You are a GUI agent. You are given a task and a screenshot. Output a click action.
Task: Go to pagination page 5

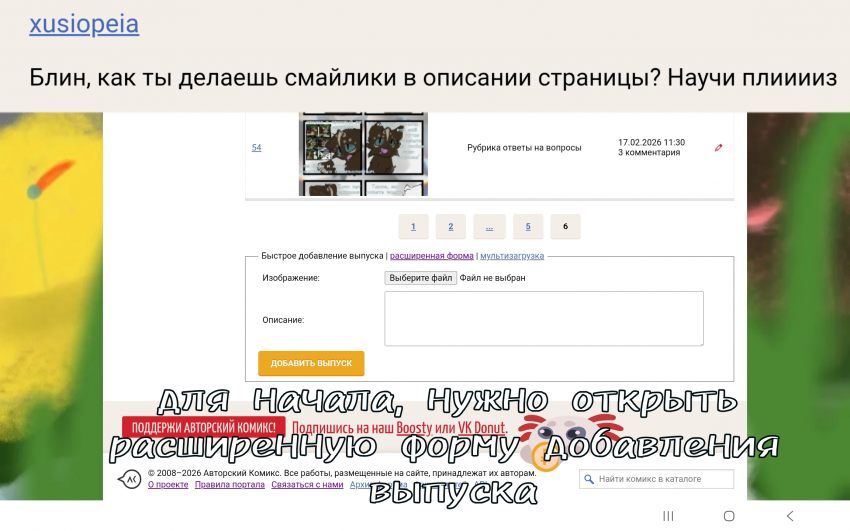pos(528,226)
